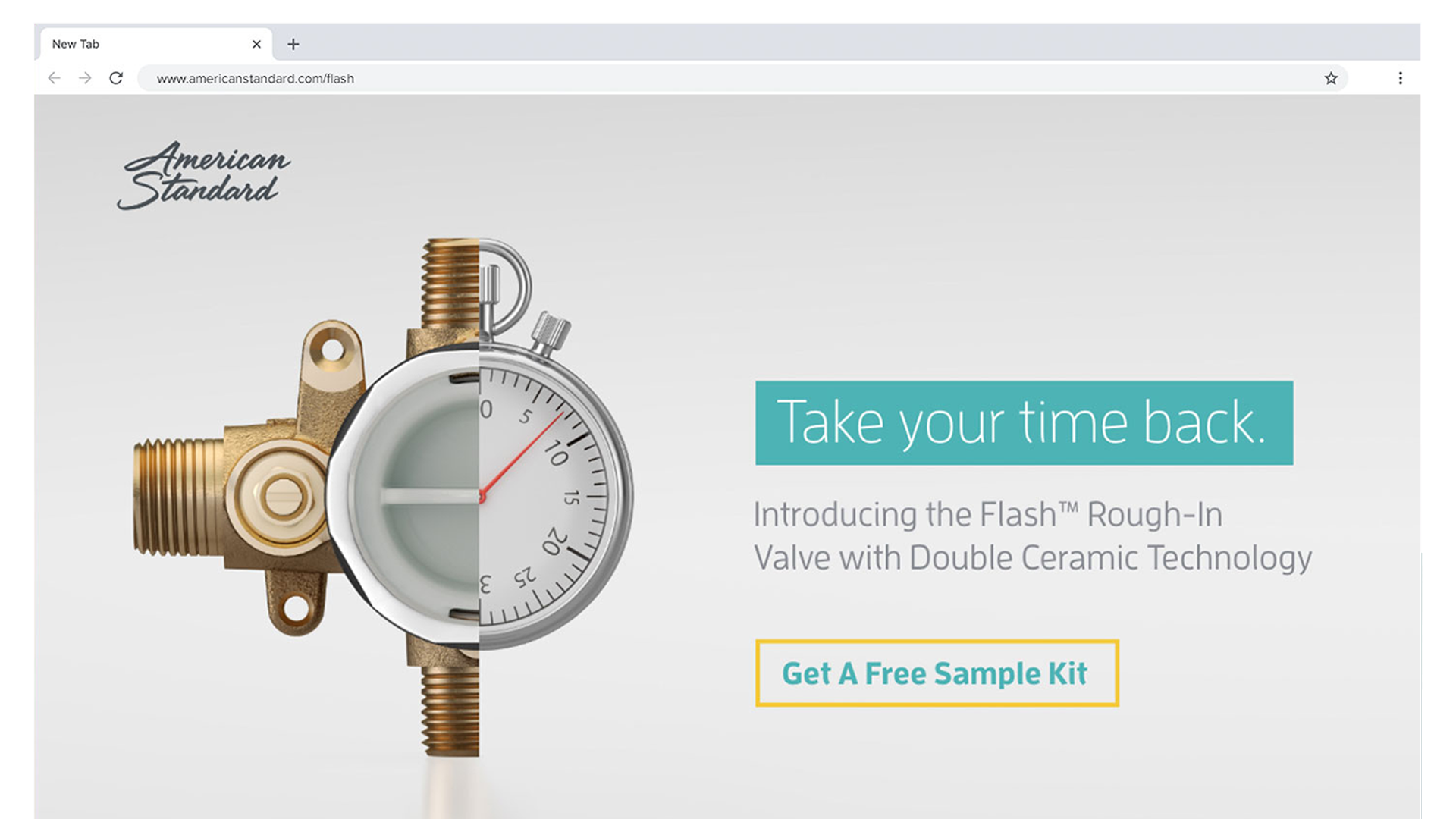The width and height of the screenshot is (1456, 819).
Task: Click the Take your time back banner
Action: pyautogui.click(x=1024, y=422)
